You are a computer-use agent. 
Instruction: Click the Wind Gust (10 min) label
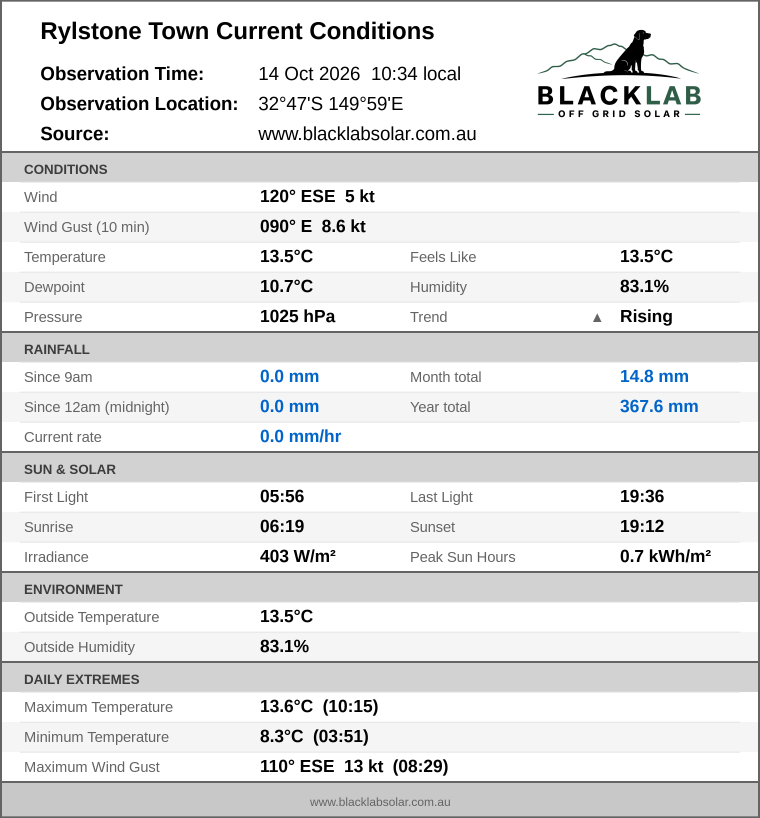tap(87, 227)
